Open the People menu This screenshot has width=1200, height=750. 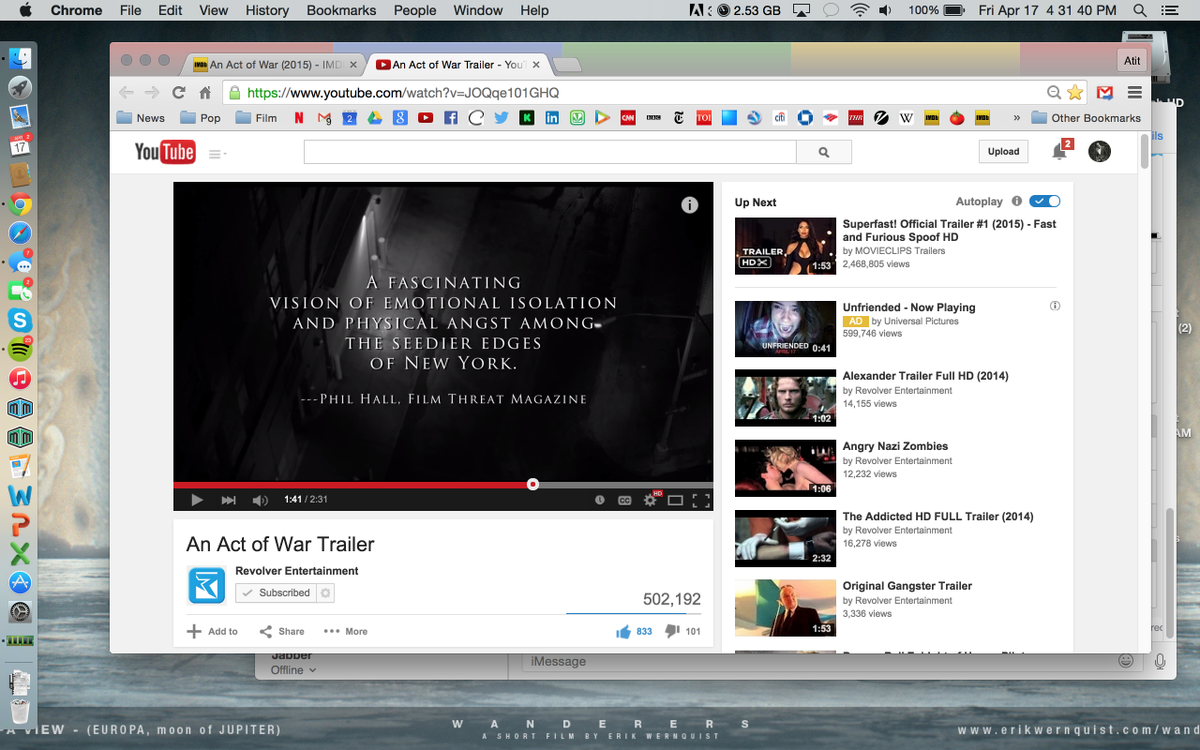415,10
